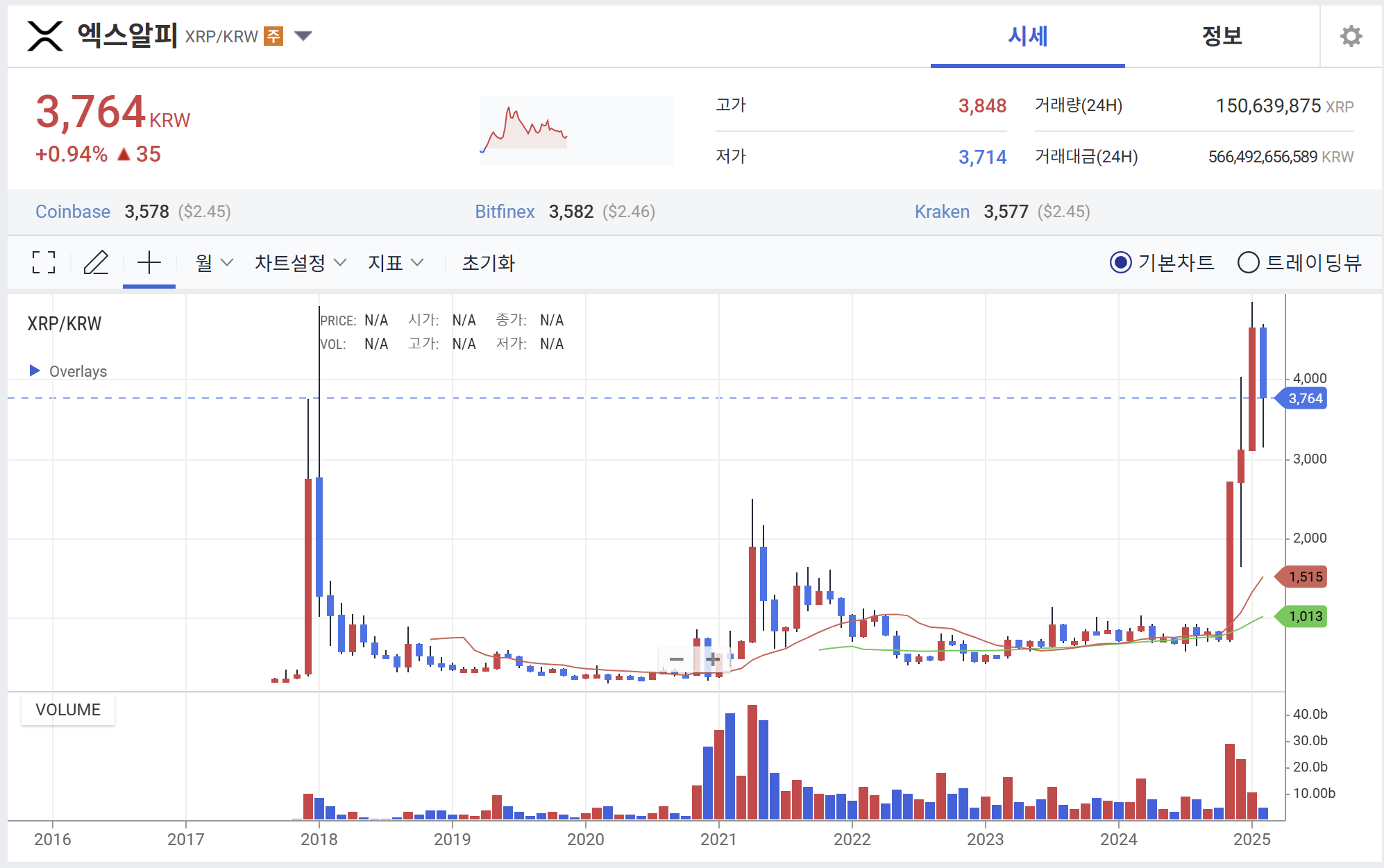The height and width of the screenshot is (868, 1384).
Task: Activate the crosshair cursor tool
Action: [149, 262]
